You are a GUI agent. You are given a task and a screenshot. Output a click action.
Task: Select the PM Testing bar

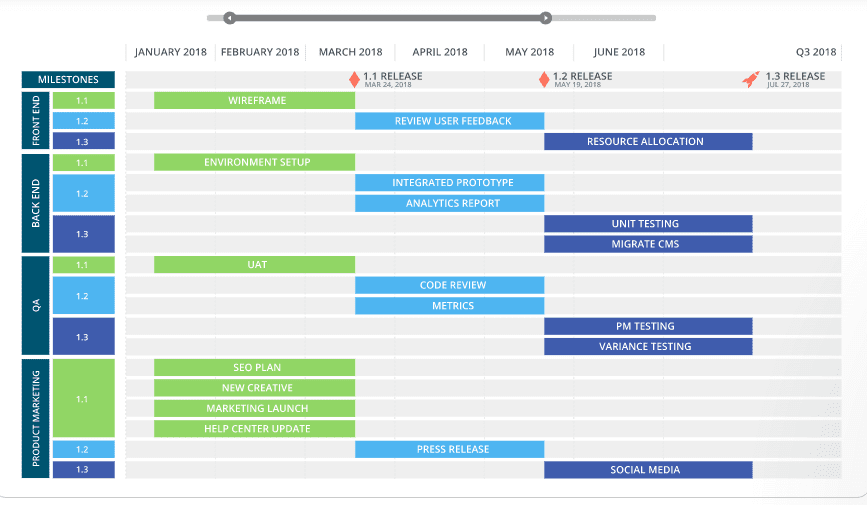pyautogui.click(x=648, y=326)
